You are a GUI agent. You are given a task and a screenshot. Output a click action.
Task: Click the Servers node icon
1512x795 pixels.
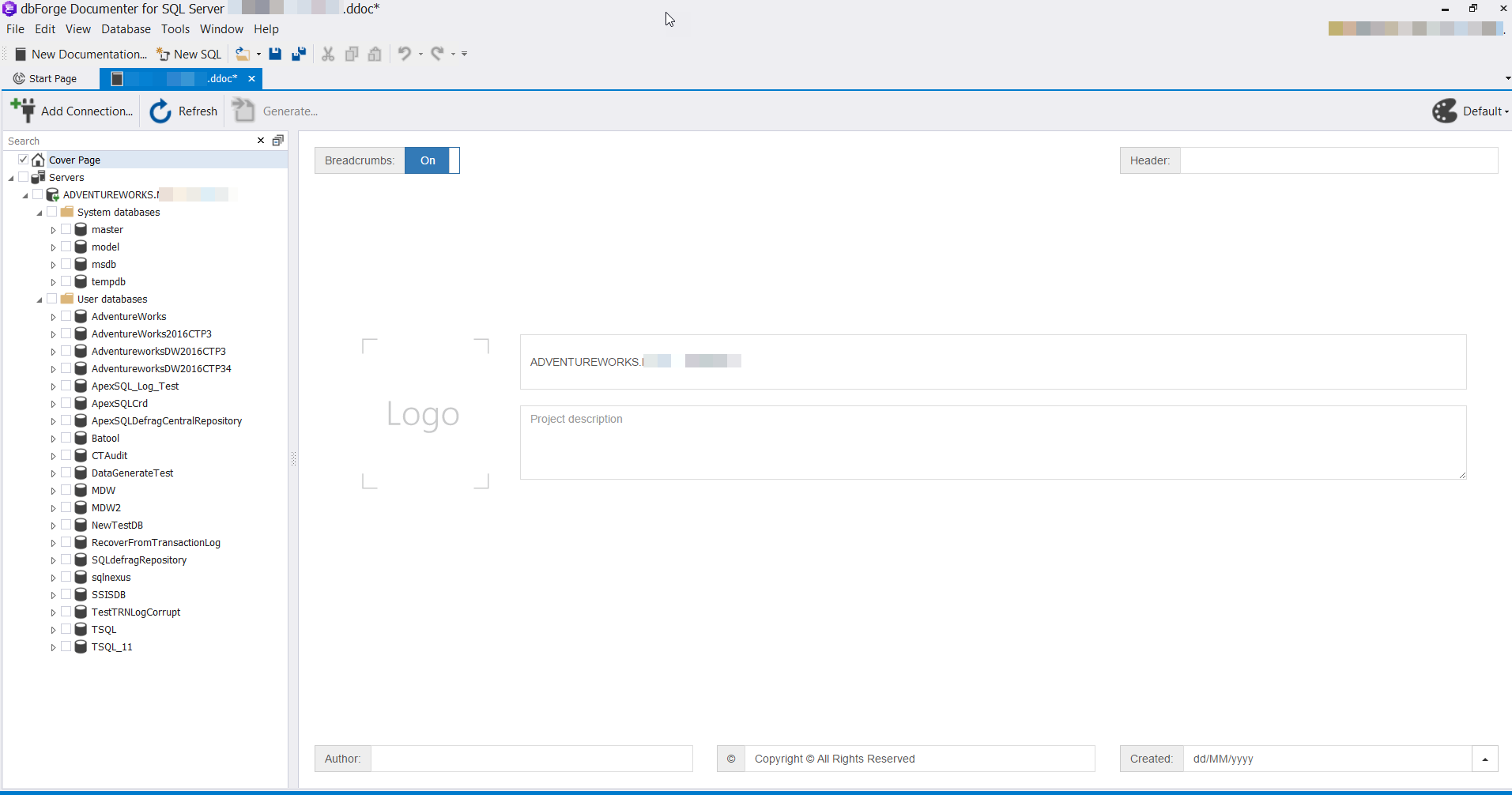38,177
